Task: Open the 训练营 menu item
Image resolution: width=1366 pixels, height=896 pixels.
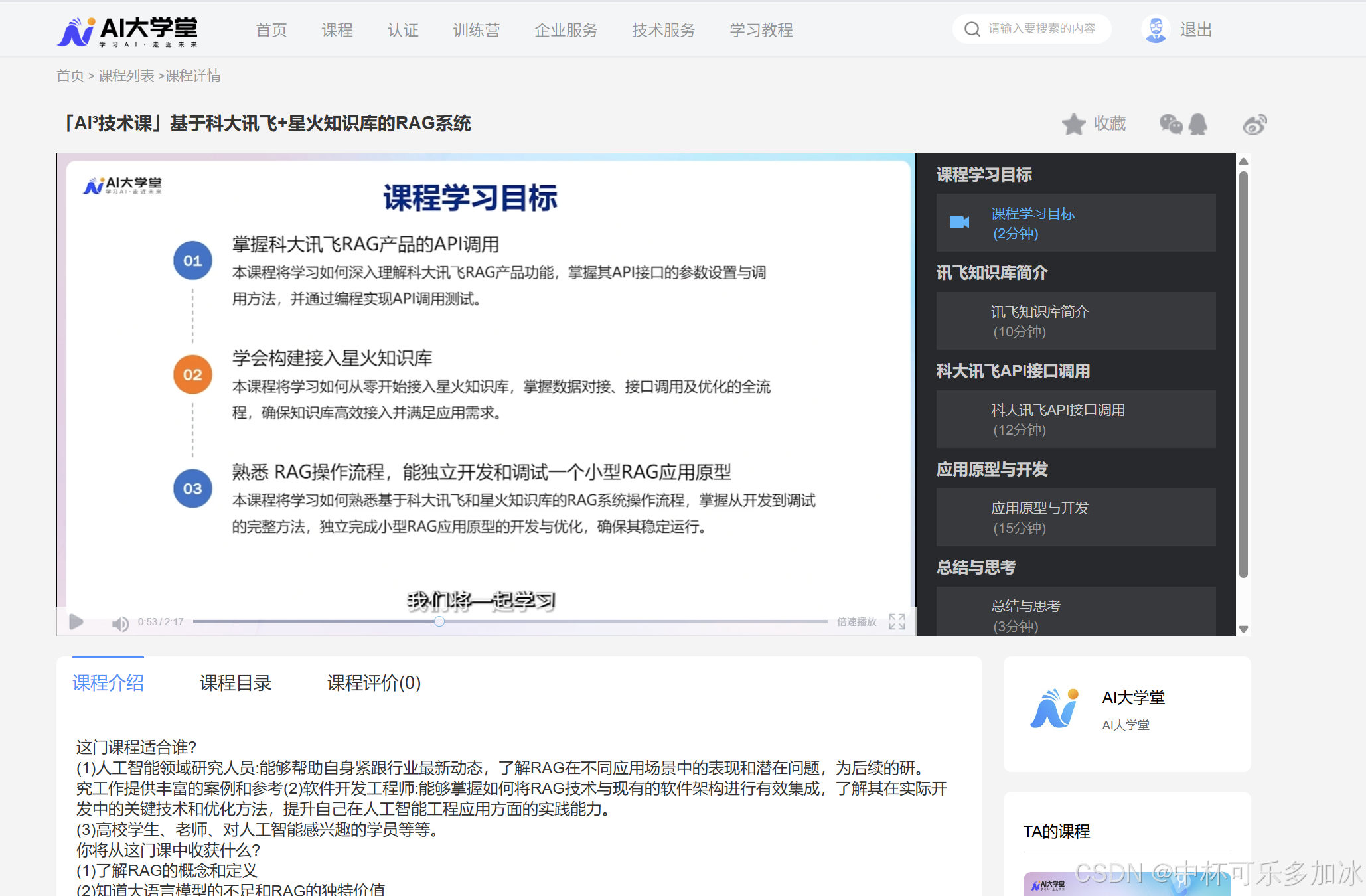Action: (x=476, y=30)
